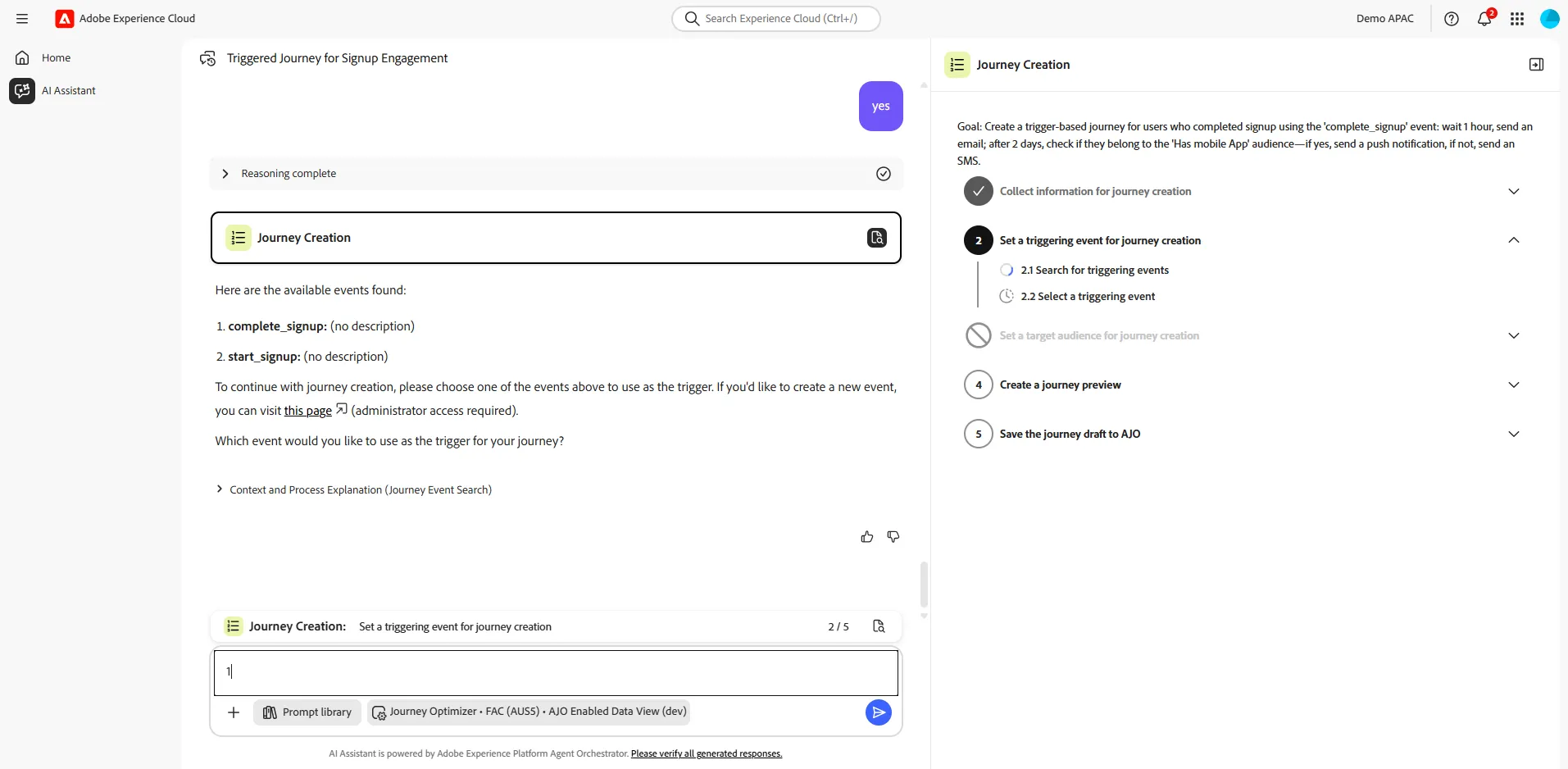Open the Help question mark icon
This screenshot has width=1568, height=769.
tap(1452, 19)
